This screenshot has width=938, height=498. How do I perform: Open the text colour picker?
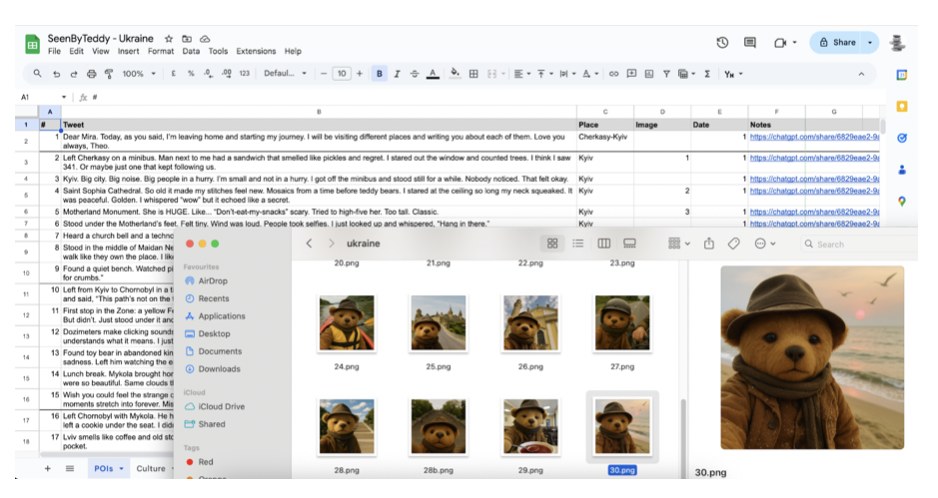[x=433, y=74]
